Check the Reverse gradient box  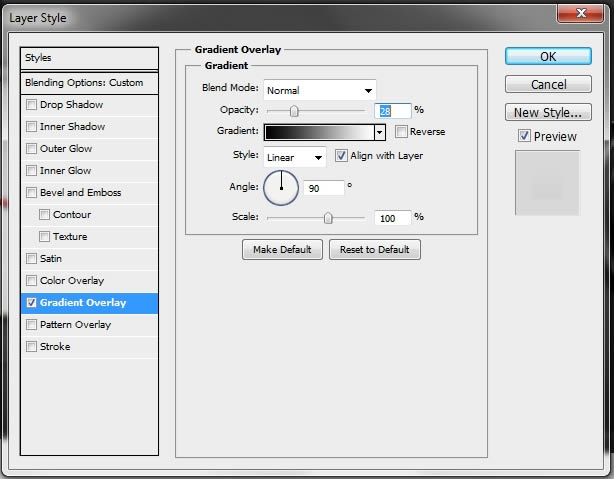pos(401,132)
